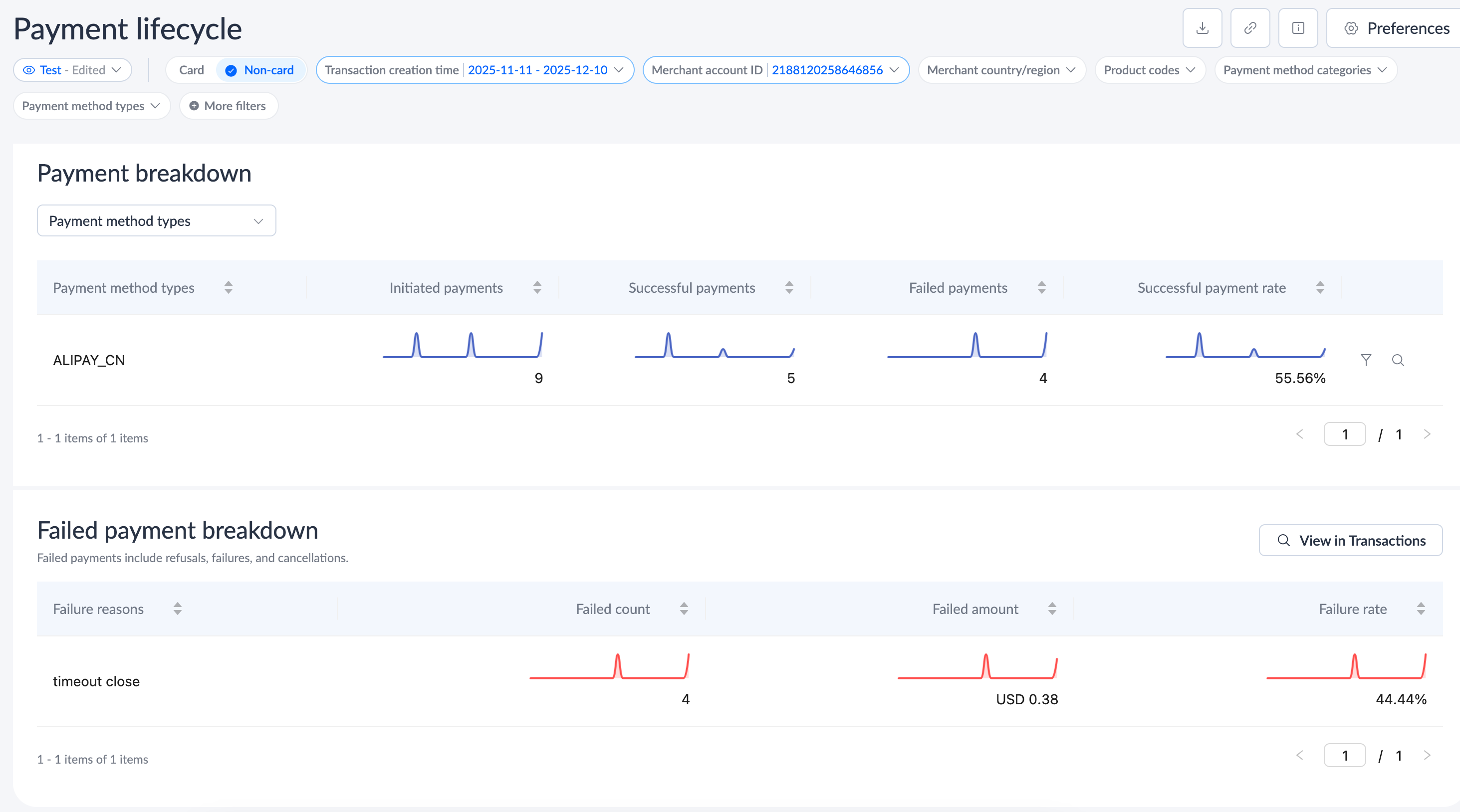
Task: Open the Preferences button
Action: click(x=1397, y=28)
